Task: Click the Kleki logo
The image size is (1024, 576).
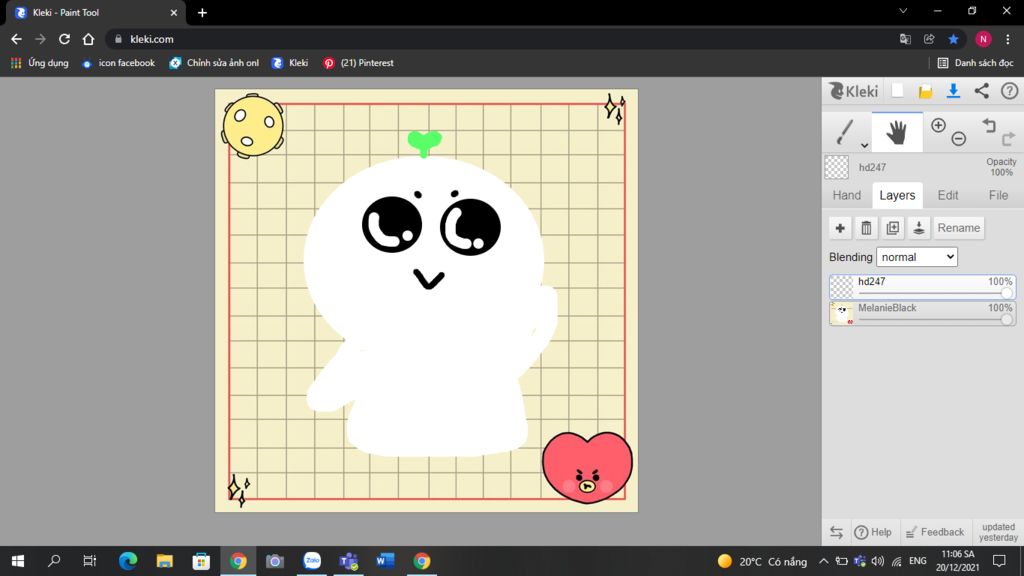Action: [x=853, y=91]
